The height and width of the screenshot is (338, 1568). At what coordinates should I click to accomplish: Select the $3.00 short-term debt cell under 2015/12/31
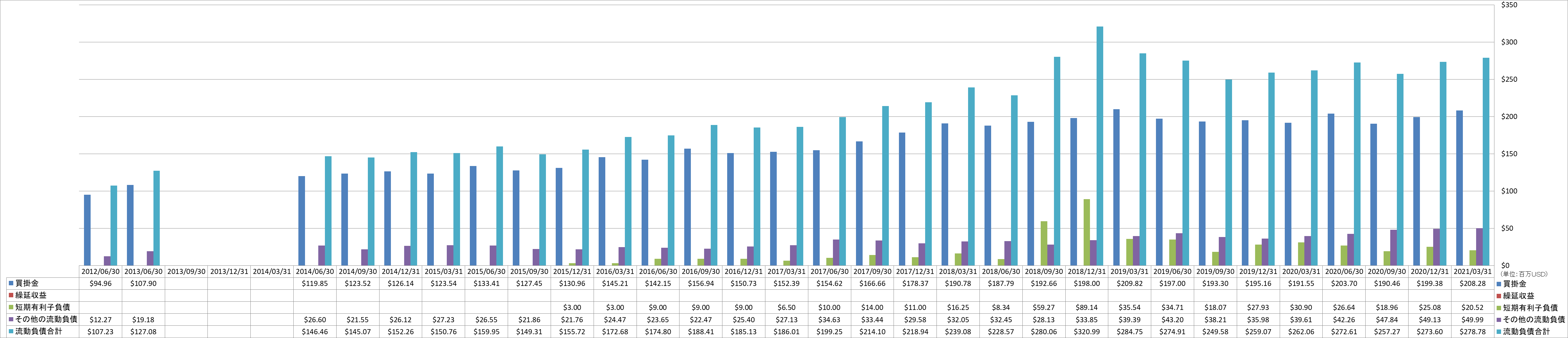pyautogui.click(x=572, y=308)
